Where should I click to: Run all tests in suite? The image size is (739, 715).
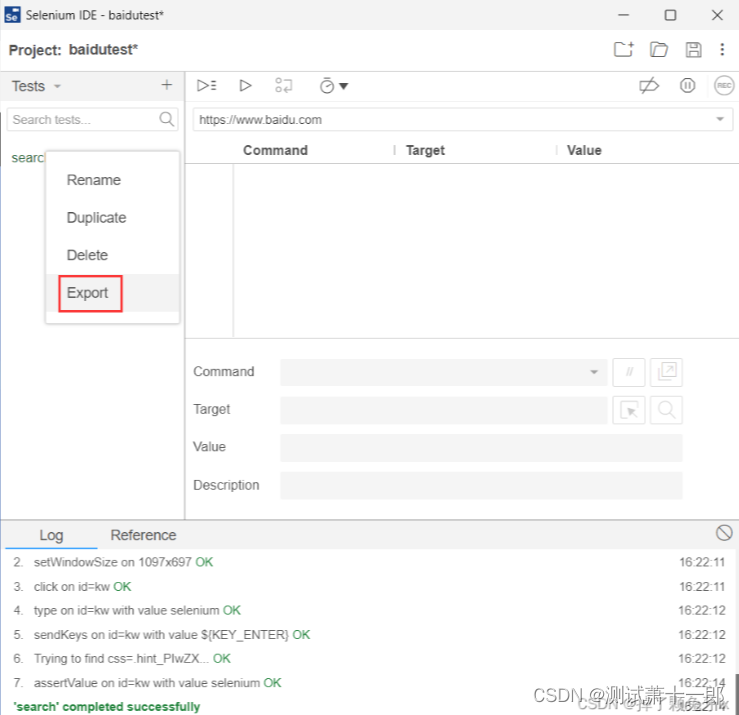coord(206,85)
